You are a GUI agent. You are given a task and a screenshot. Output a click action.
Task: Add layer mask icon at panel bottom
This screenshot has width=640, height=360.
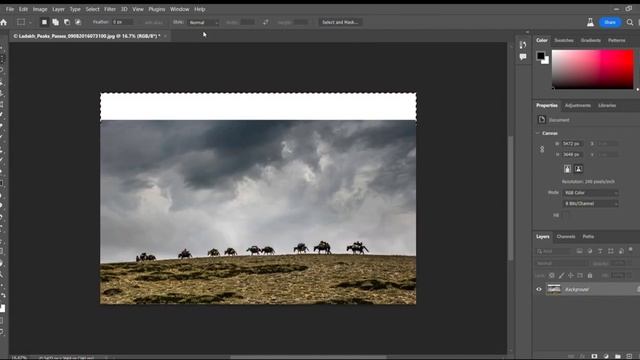[594, 356]
